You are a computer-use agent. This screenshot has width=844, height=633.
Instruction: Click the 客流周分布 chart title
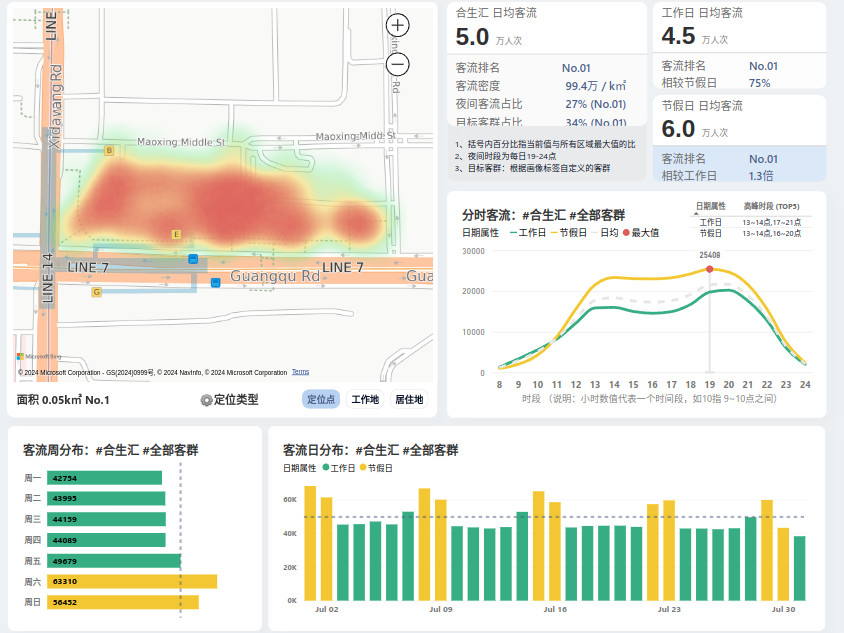110,450
